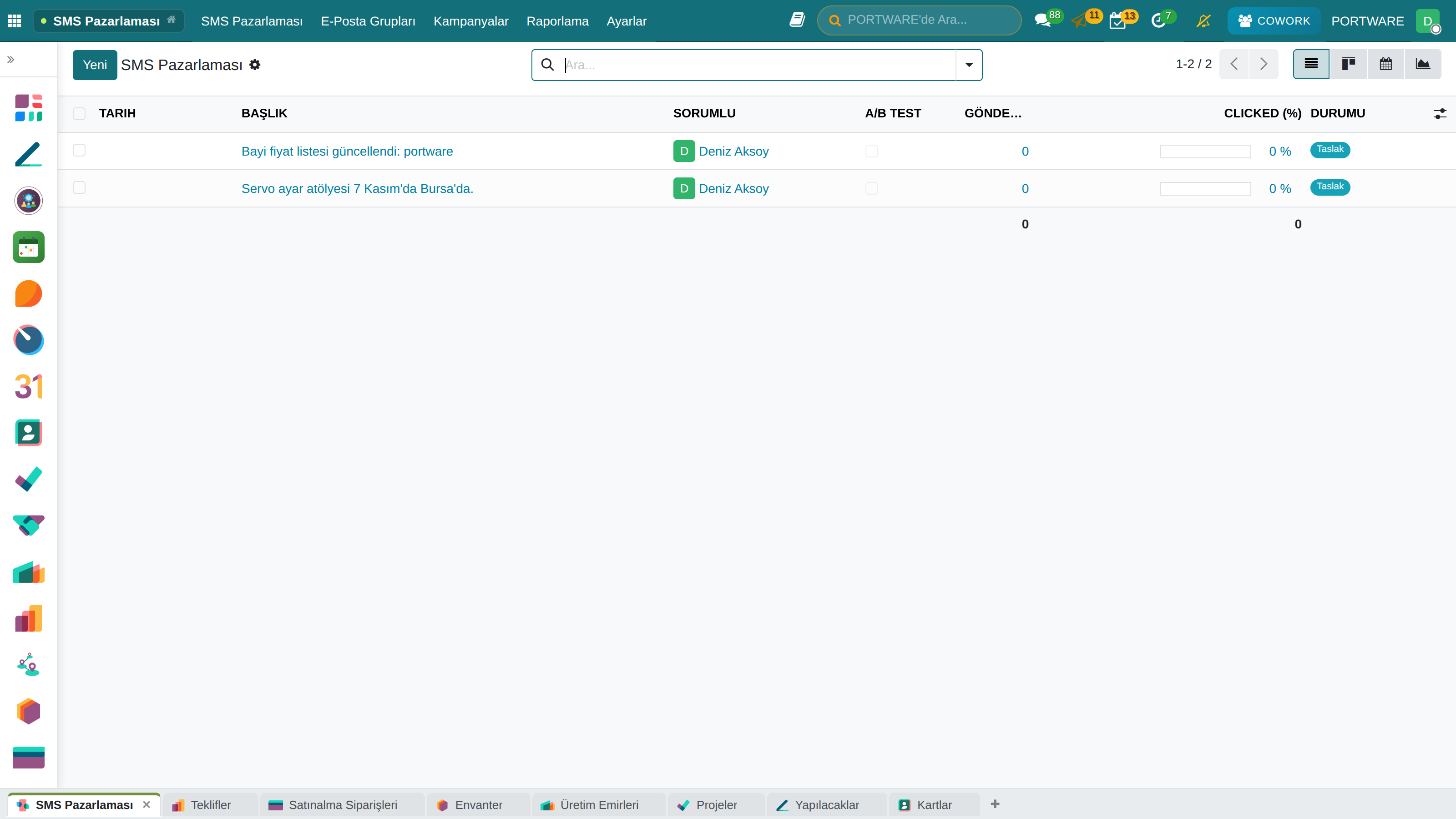This screenshot has width=1456, height=819.
Task: Open the green calendar app in sidebar
Action: 28,247
